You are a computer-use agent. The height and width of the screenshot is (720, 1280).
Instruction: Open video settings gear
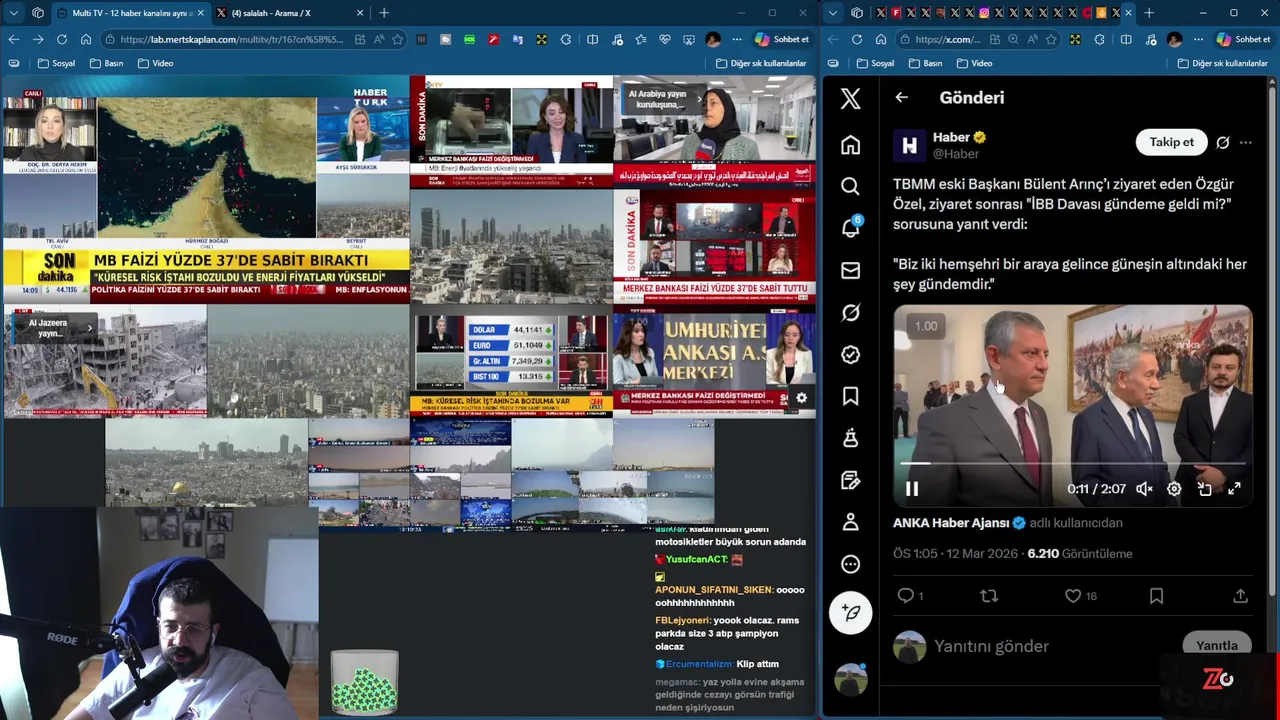tap(1174, 489)
